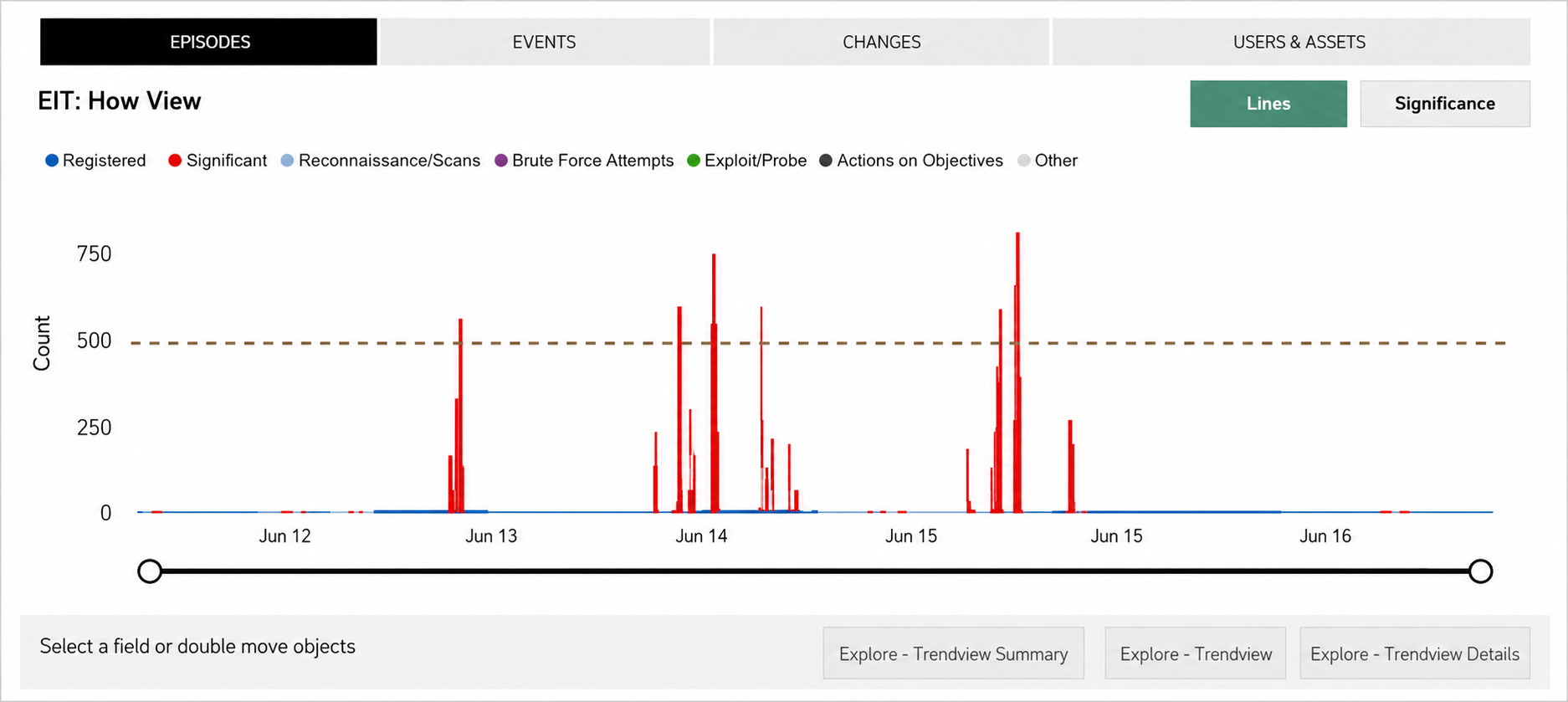Switch to the CHANGES tab

pyautogui.click(x=881, y=42)
